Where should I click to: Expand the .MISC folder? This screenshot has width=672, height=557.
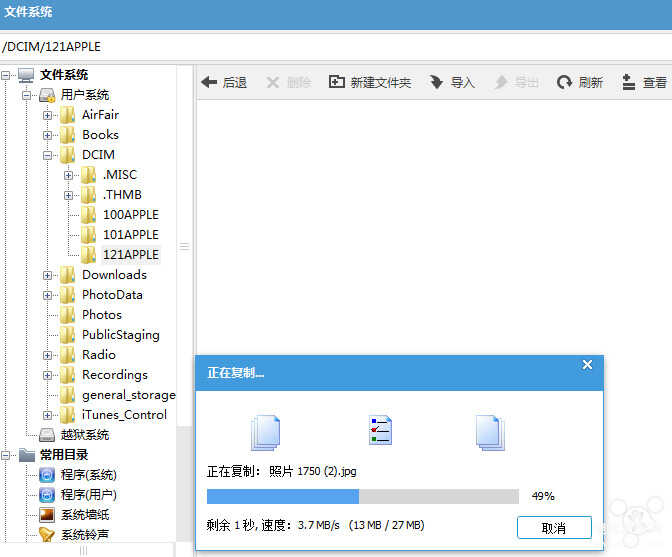point(68,175)
